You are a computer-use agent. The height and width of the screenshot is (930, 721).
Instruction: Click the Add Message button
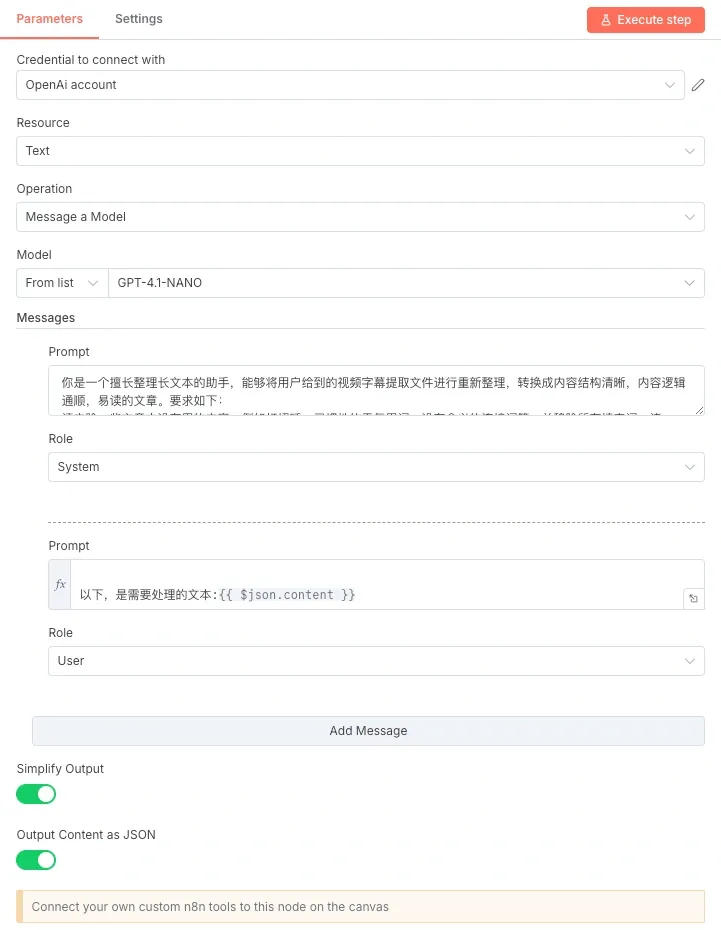pos(368,731)
